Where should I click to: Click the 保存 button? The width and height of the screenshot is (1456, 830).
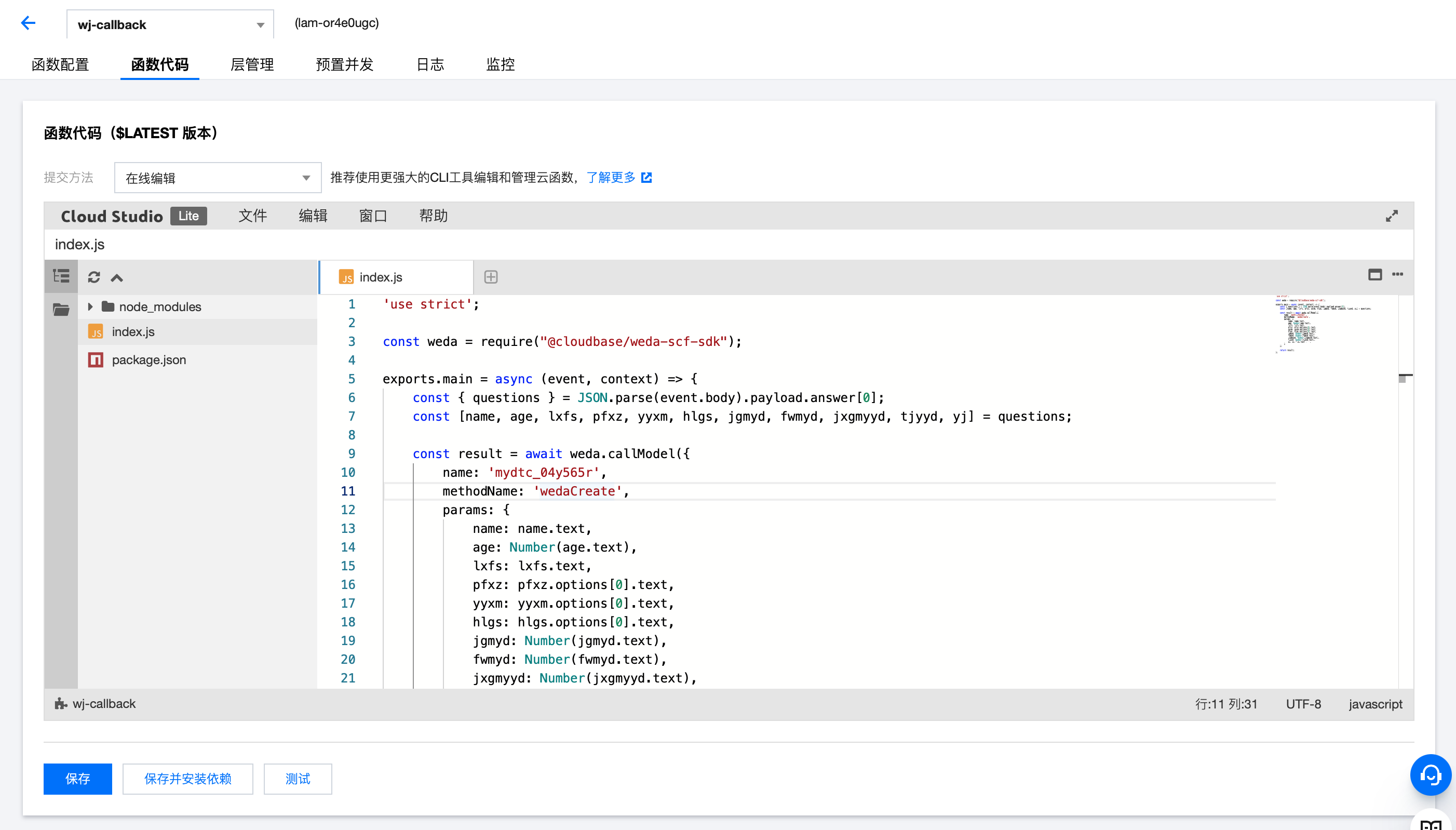click(x=77, y=779)
